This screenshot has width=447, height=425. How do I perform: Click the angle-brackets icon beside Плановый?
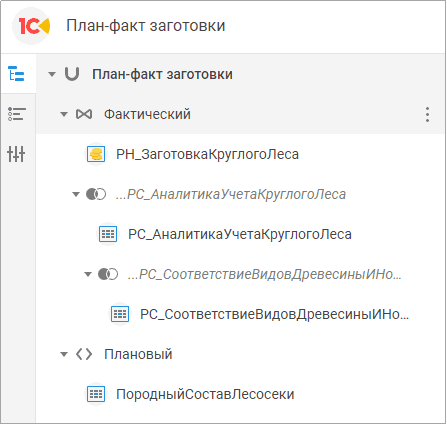point(84,354)
